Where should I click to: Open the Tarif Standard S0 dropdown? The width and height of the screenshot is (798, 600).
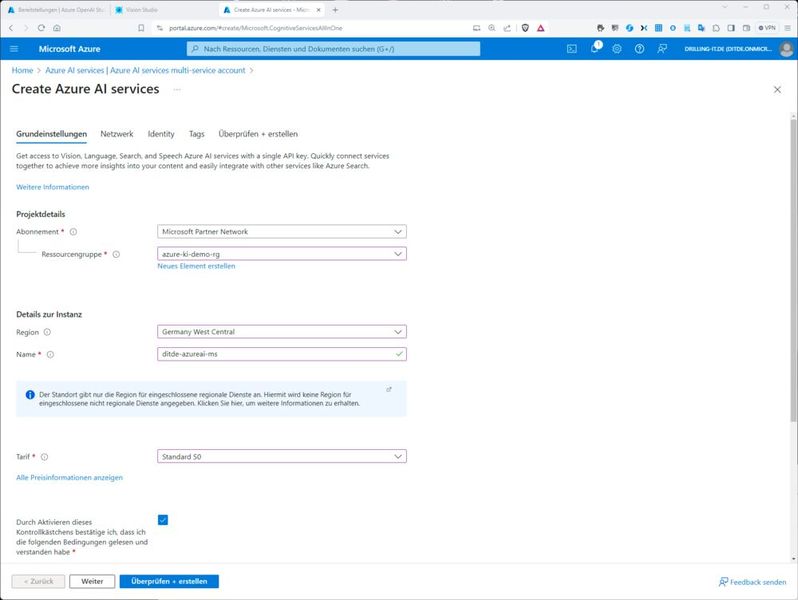282,456
